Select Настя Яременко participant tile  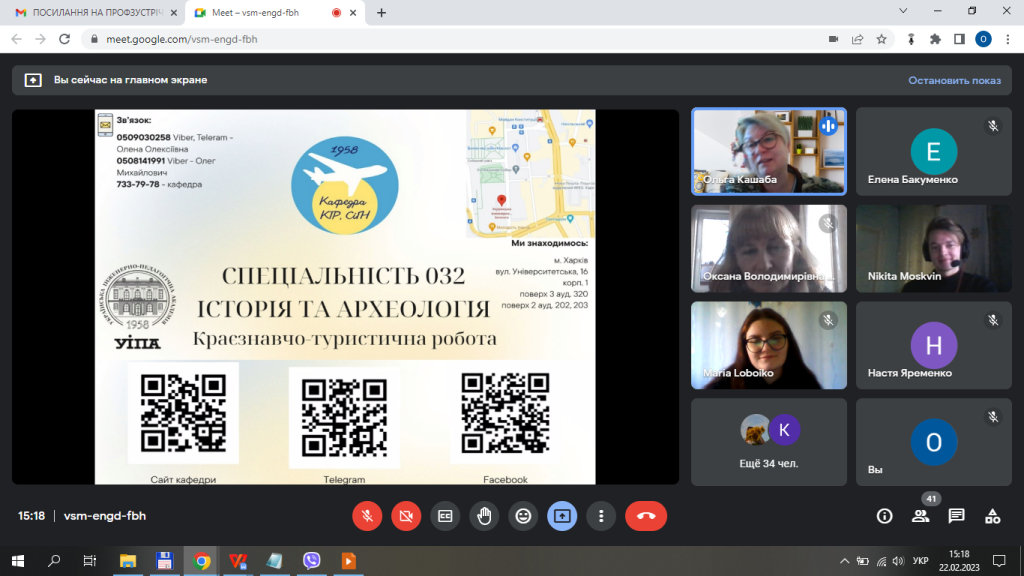934,345
